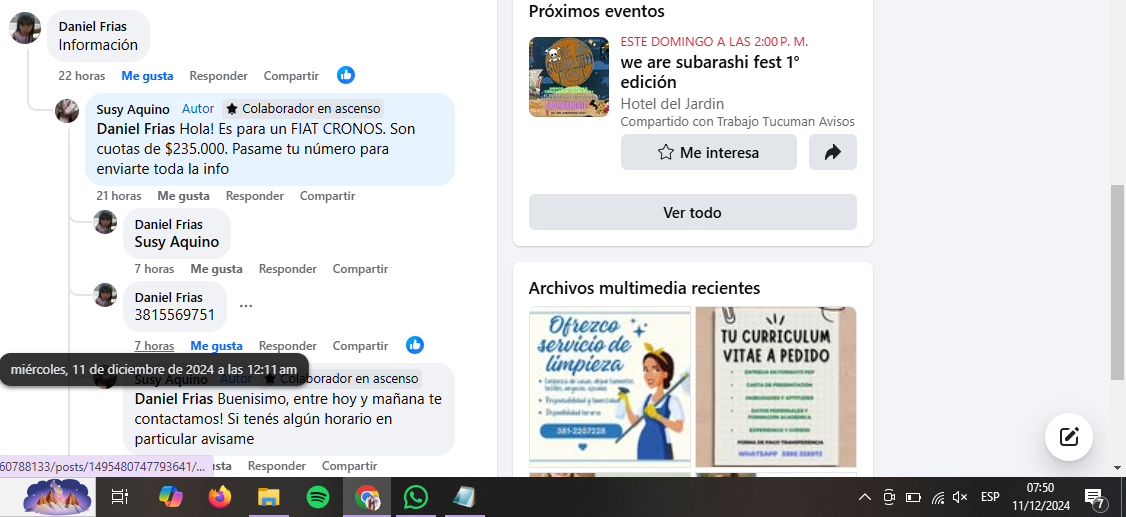Toggle 'Me interesa' for the subarashi fest event
The image size is (1126, 517).
(x=708, y=152)
